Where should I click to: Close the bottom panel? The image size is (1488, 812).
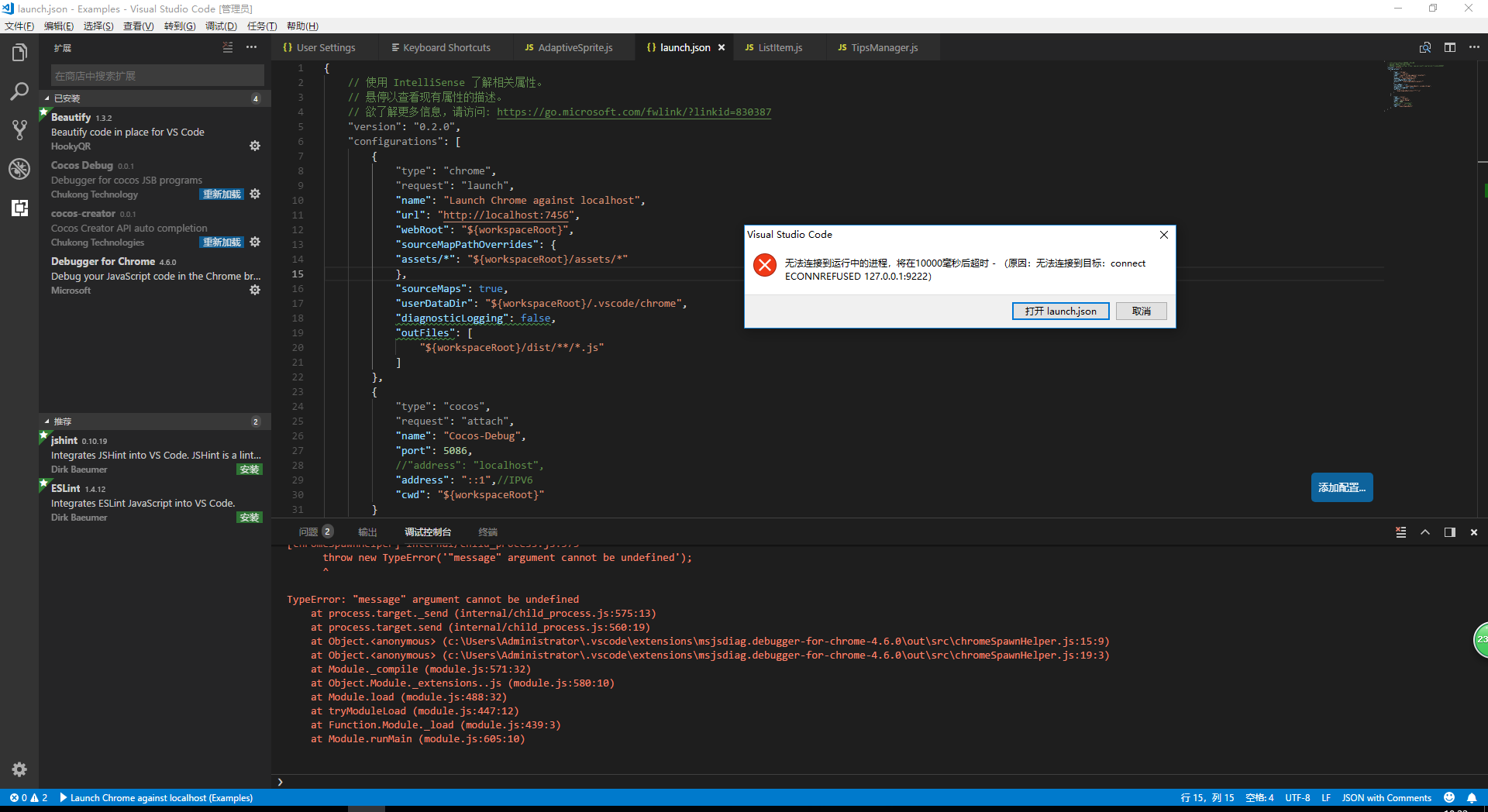coord(1474,532)
